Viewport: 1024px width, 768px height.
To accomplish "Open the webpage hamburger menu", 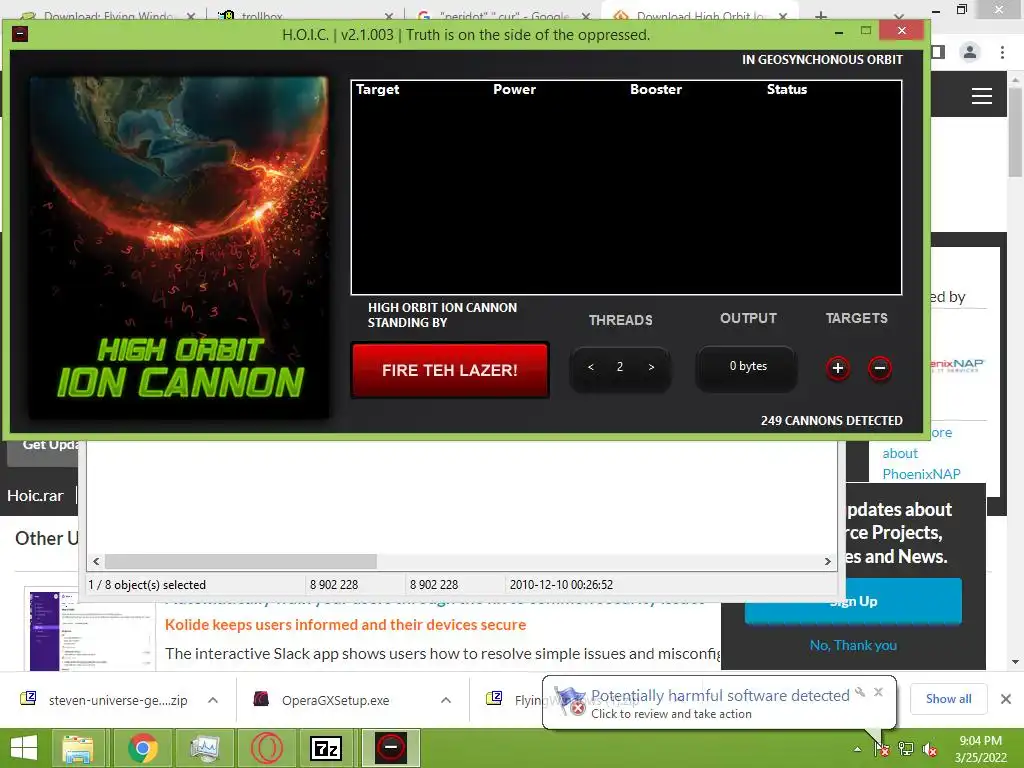I will point(982,96).
